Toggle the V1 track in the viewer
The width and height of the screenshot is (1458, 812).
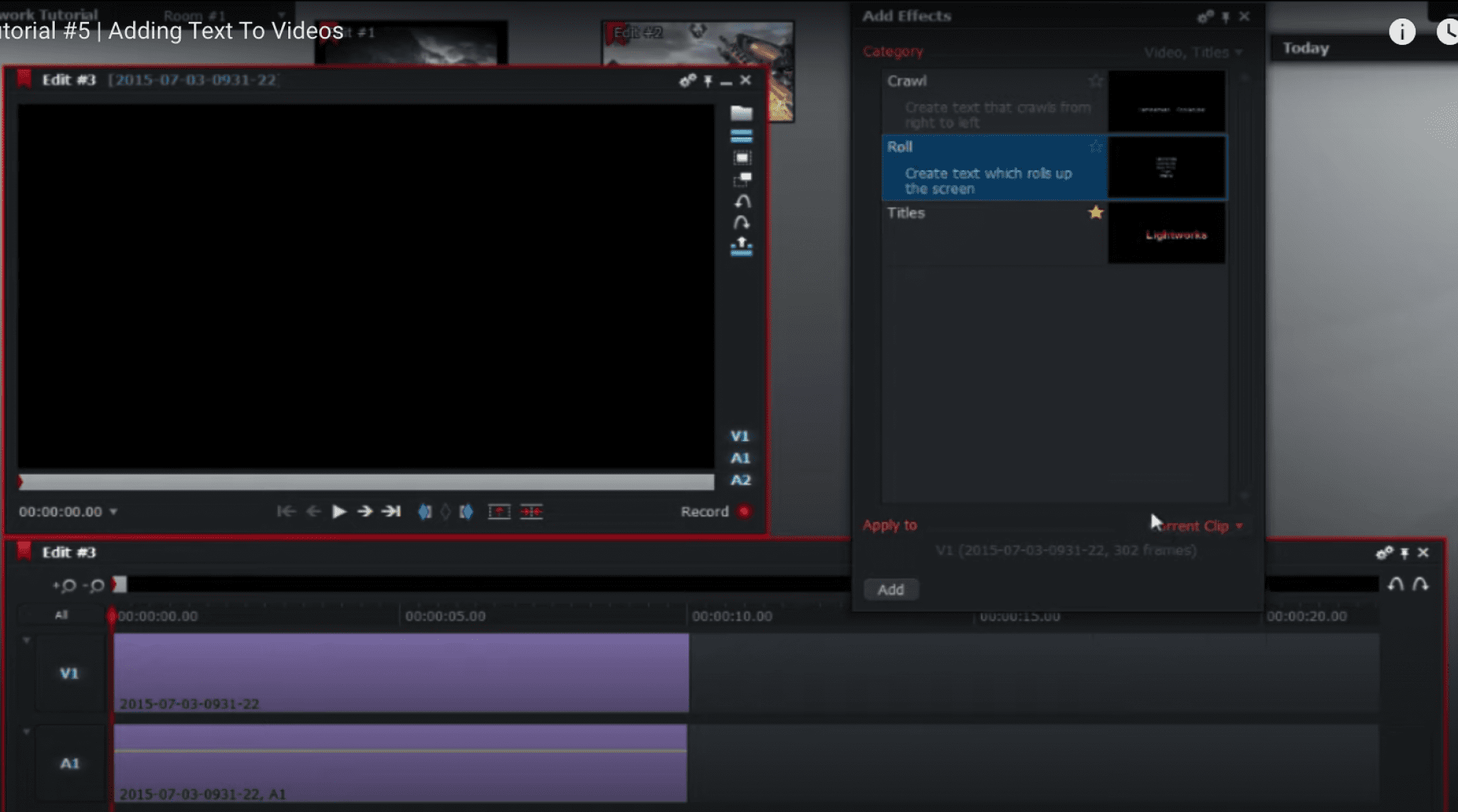pyautogui.click(x=740, y=436)
